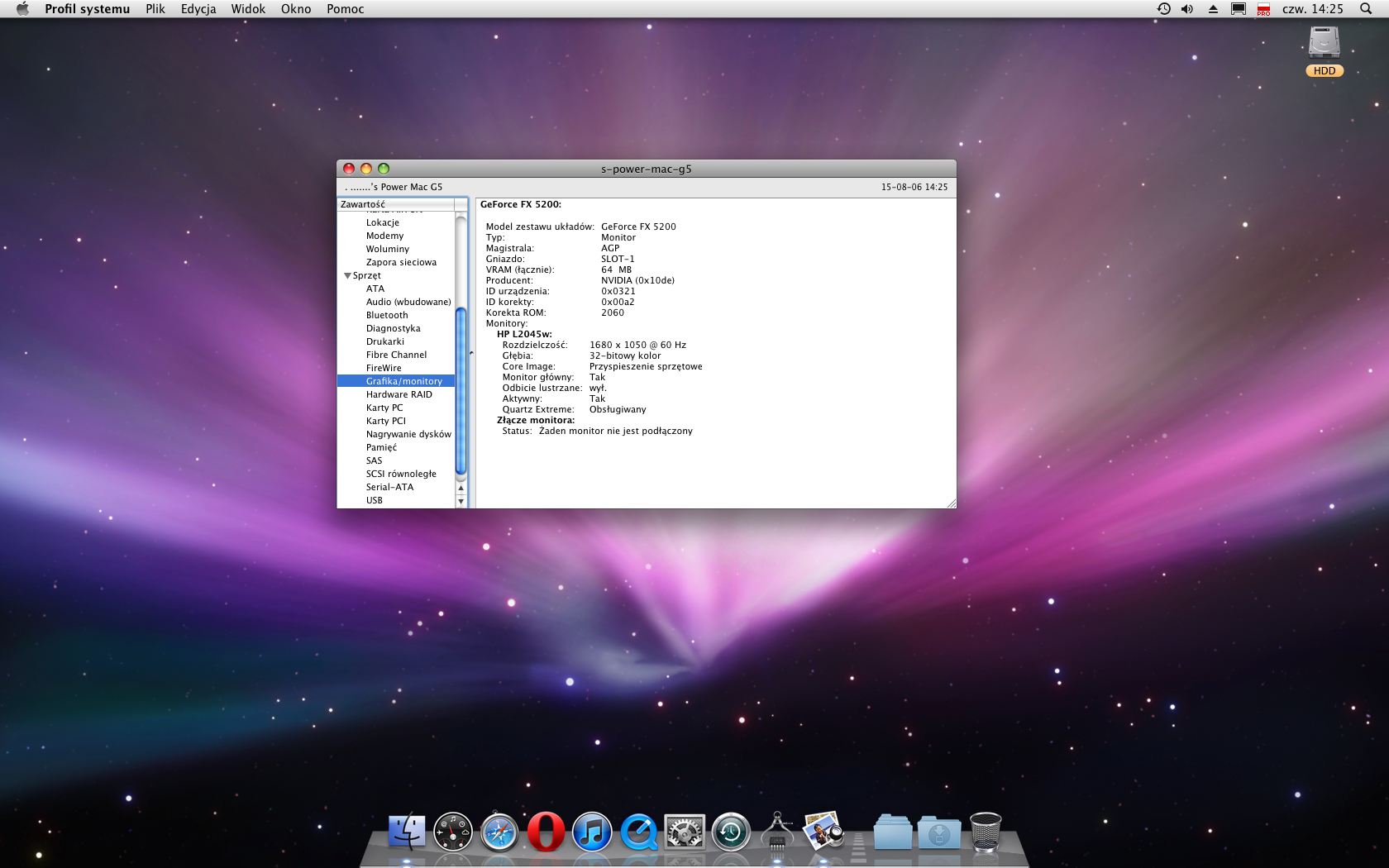Open QuickTime Player in the dock

click(x=638, y=832)
